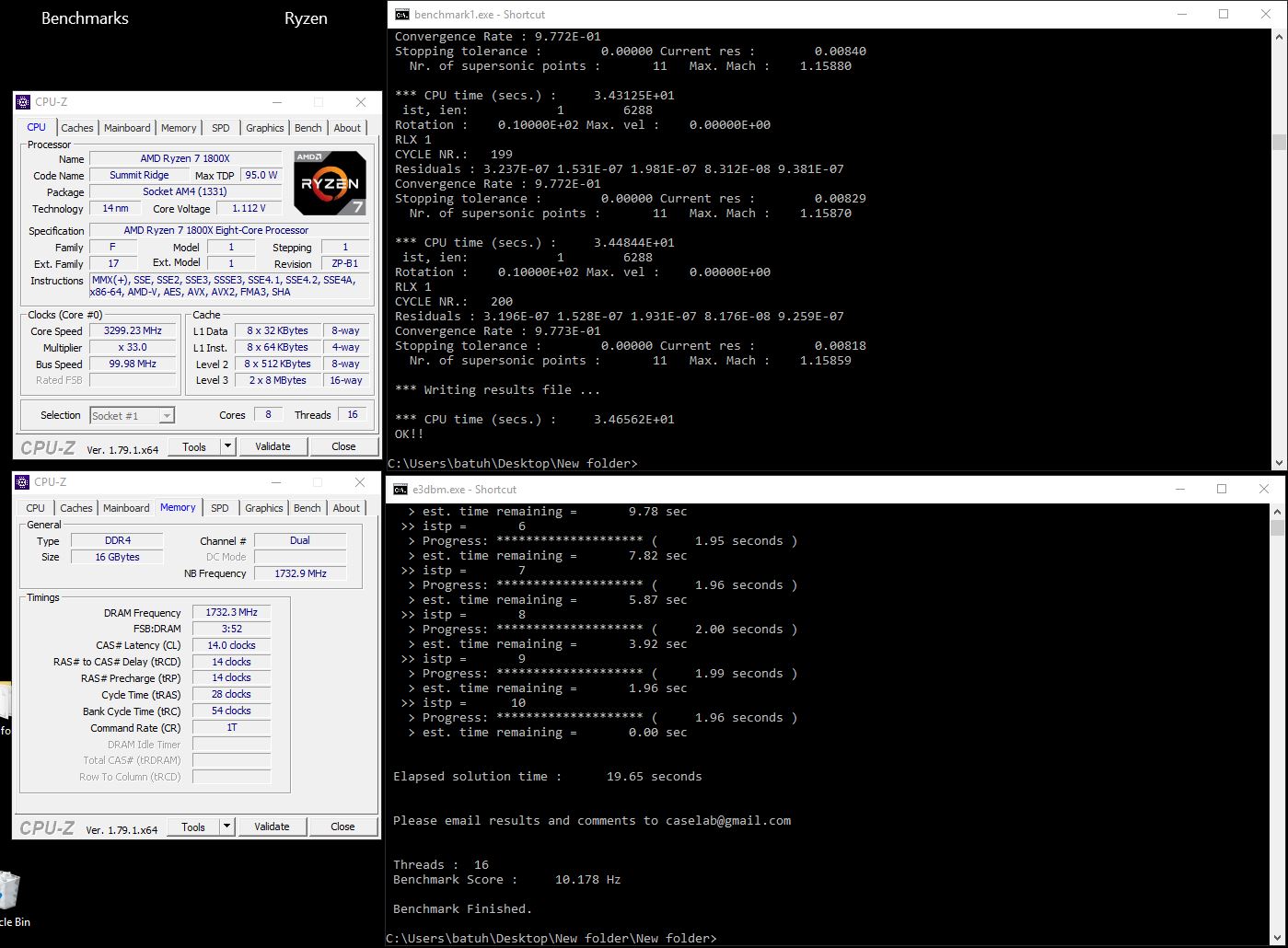
Task: Open Graphics tab in upper CPU-Z window
Action: click(265, 128)
